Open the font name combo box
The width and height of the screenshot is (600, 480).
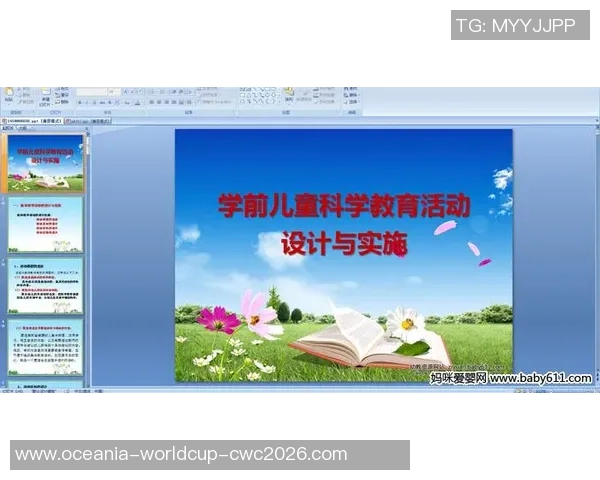click(91, 92)
